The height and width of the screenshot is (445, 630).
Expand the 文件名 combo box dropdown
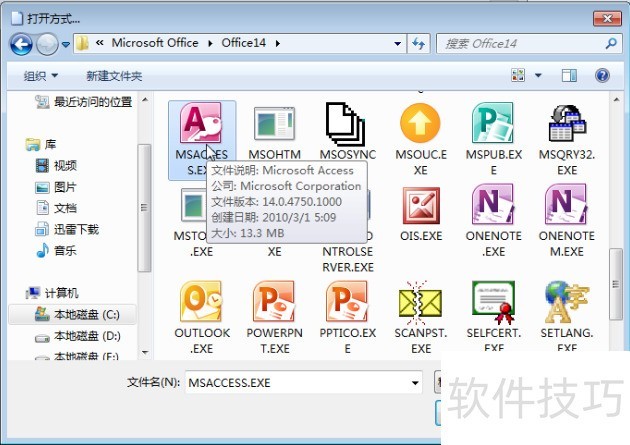tap(415, 383)
